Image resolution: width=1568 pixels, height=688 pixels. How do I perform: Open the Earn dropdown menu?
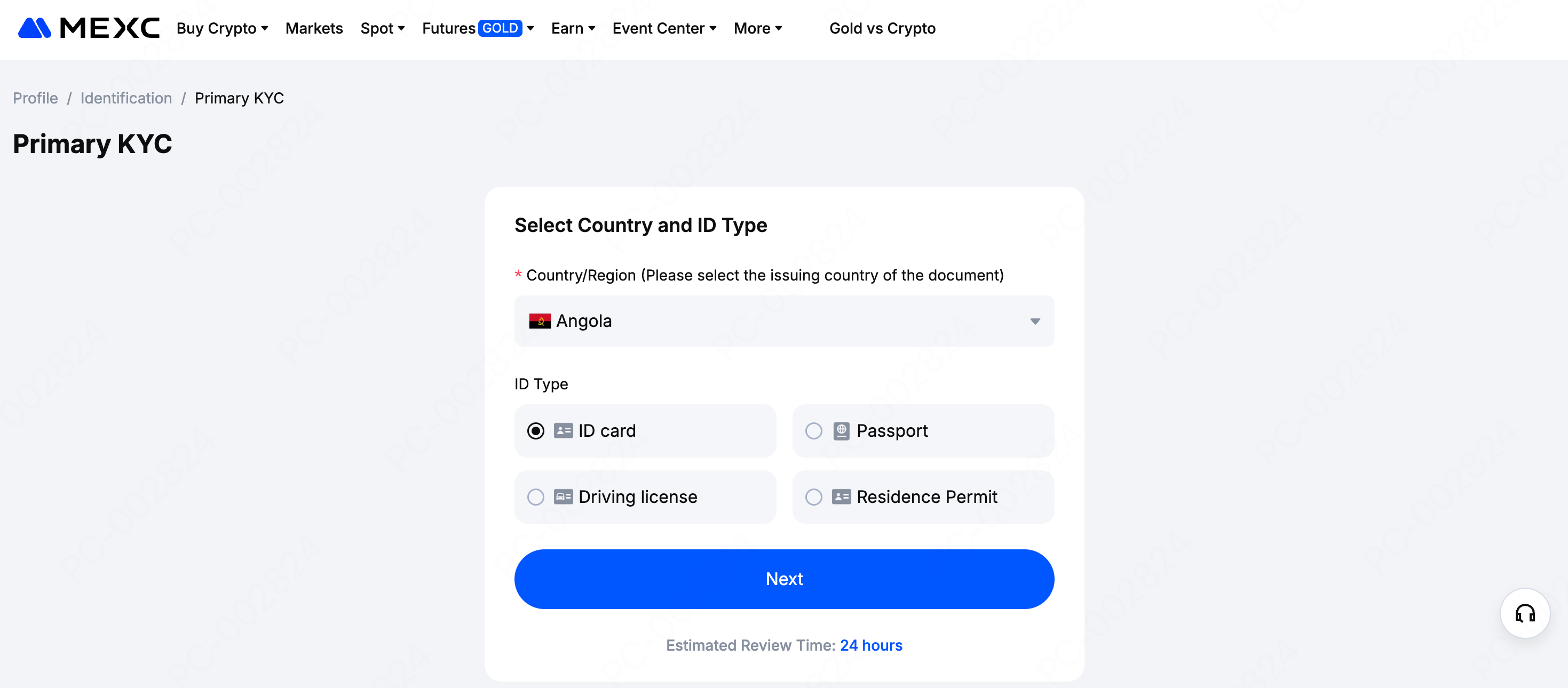pyautogui.click(x=573, y=28)
